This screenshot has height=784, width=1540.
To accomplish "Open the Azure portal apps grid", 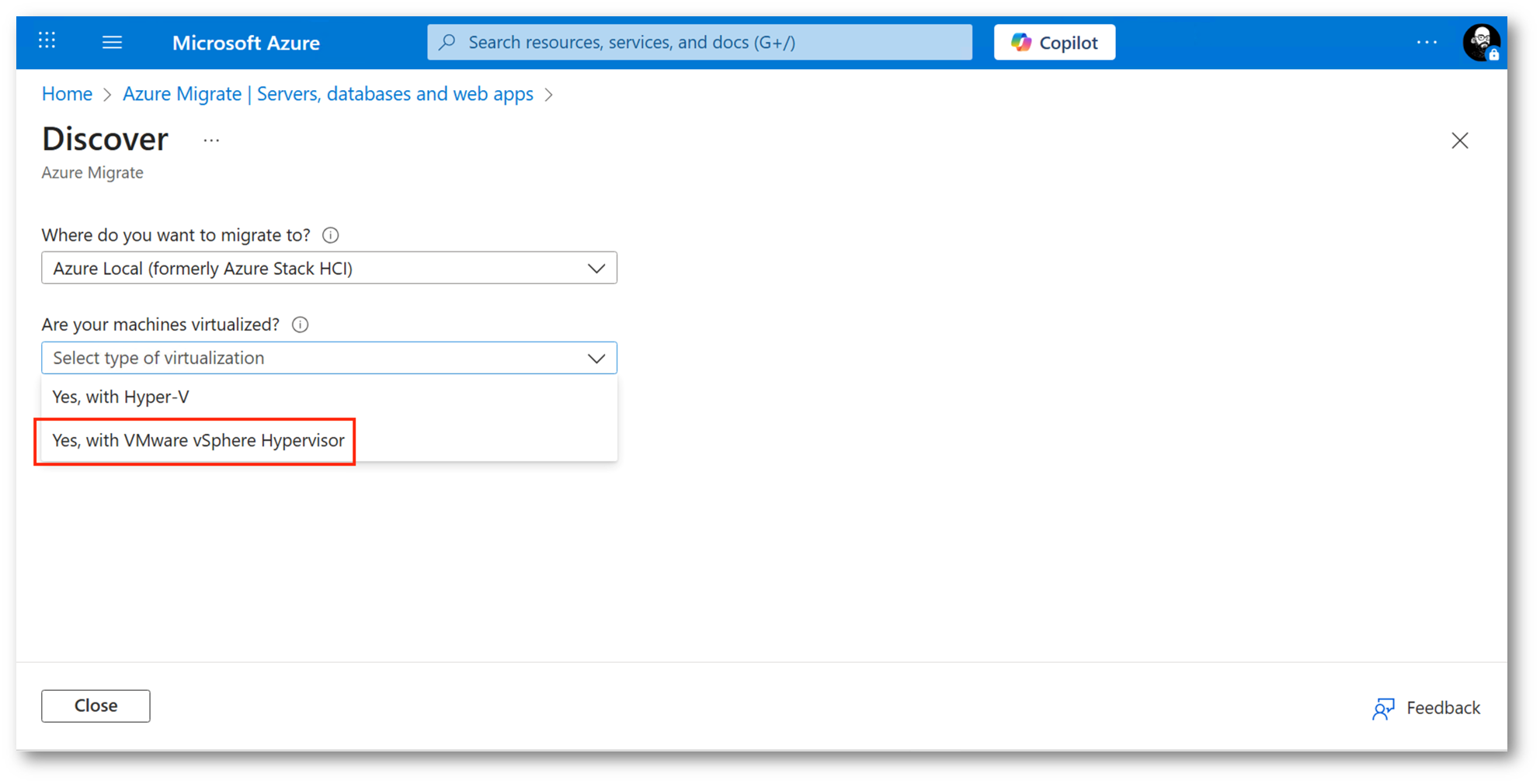I will click(47, 41).
